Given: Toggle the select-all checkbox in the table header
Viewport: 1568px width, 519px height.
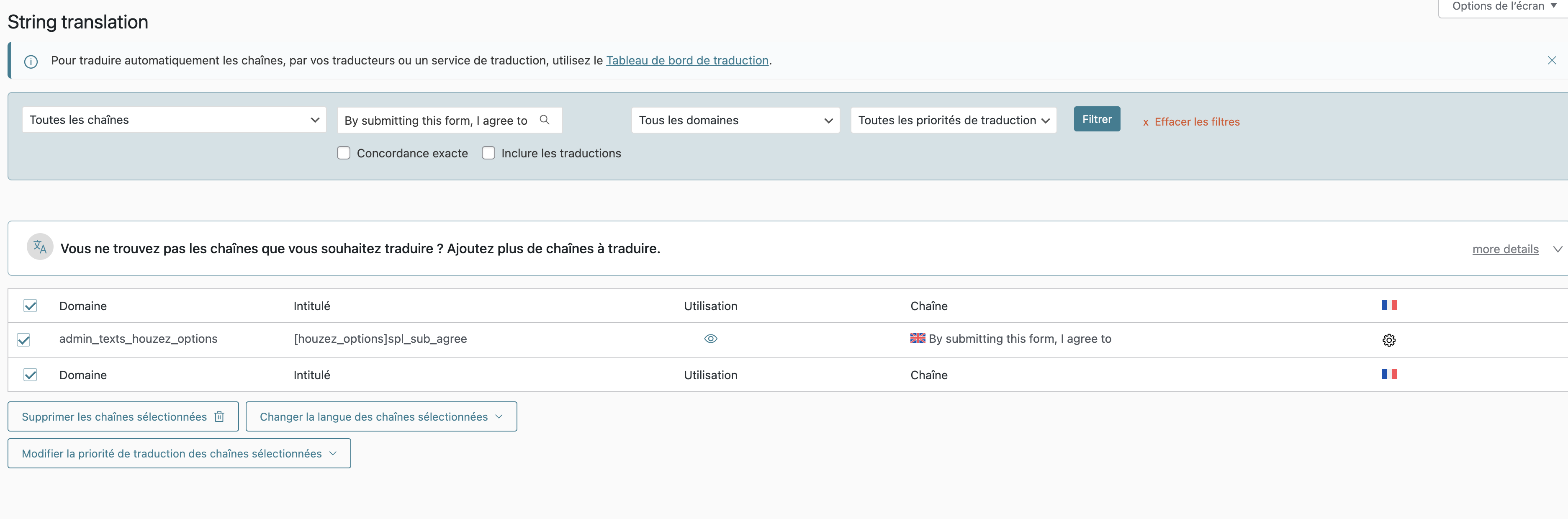Looking at the screenshot, I should (30, 306).
